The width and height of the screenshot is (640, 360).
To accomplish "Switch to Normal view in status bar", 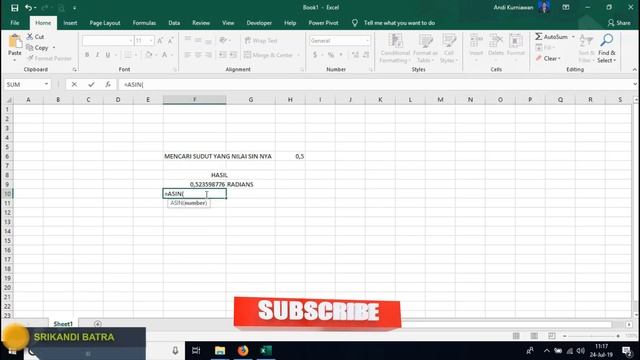I will [x=516, y=336].
